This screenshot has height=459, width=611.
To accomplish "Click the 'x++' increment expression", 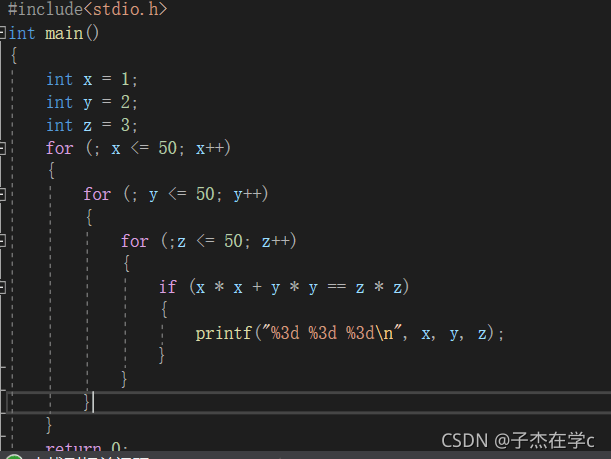I will point(210,148).
